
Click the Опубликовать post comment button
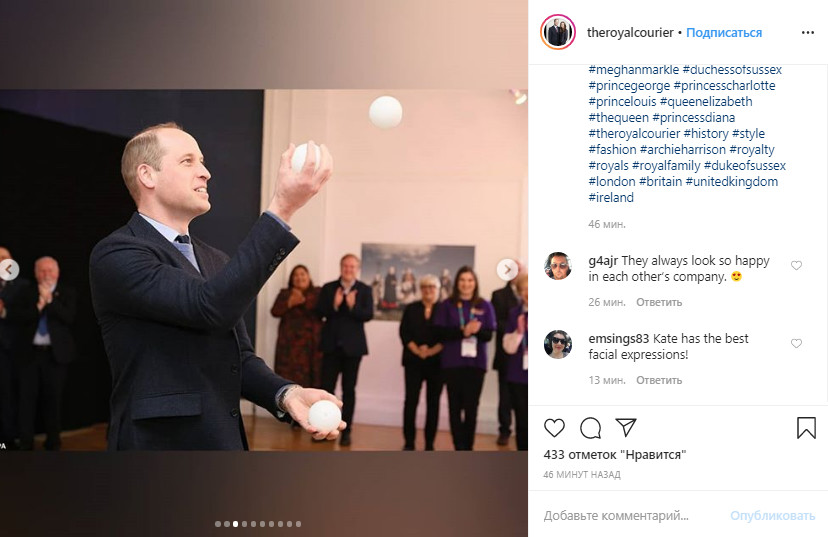tap(772, 516)
